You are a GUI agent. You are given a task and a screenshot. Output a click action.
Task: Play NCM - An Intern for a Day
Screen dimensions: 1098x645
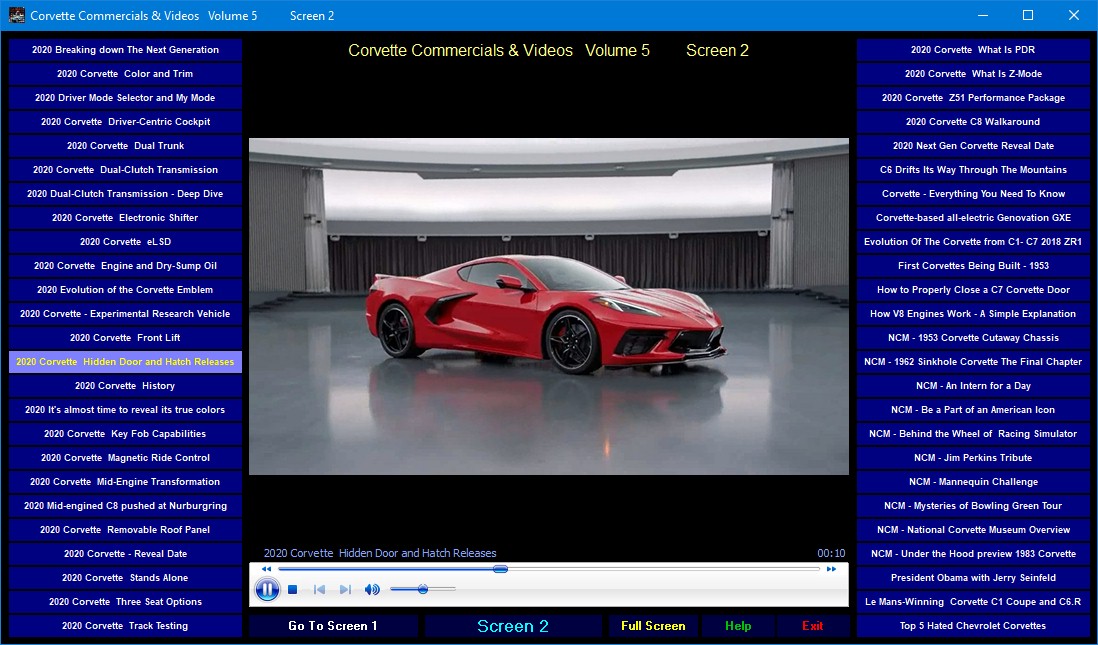(x=973, y=386)
